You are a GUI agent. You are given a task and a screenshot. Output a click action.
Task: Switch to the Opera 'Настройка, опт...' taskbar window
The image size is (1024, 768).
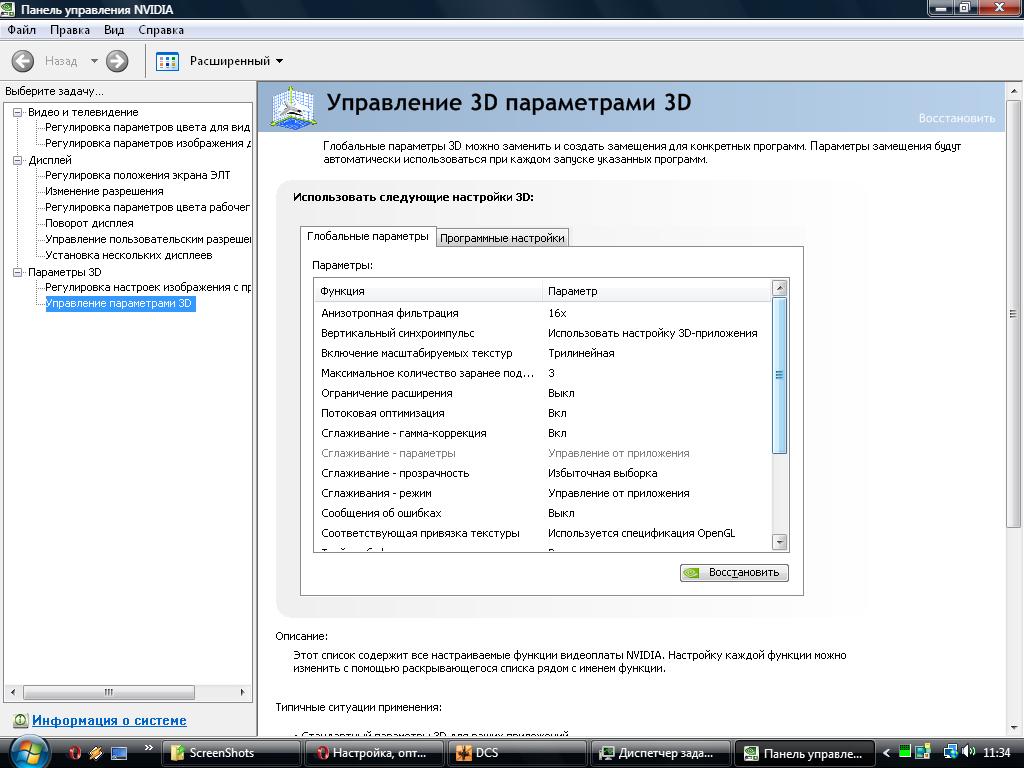374,753
